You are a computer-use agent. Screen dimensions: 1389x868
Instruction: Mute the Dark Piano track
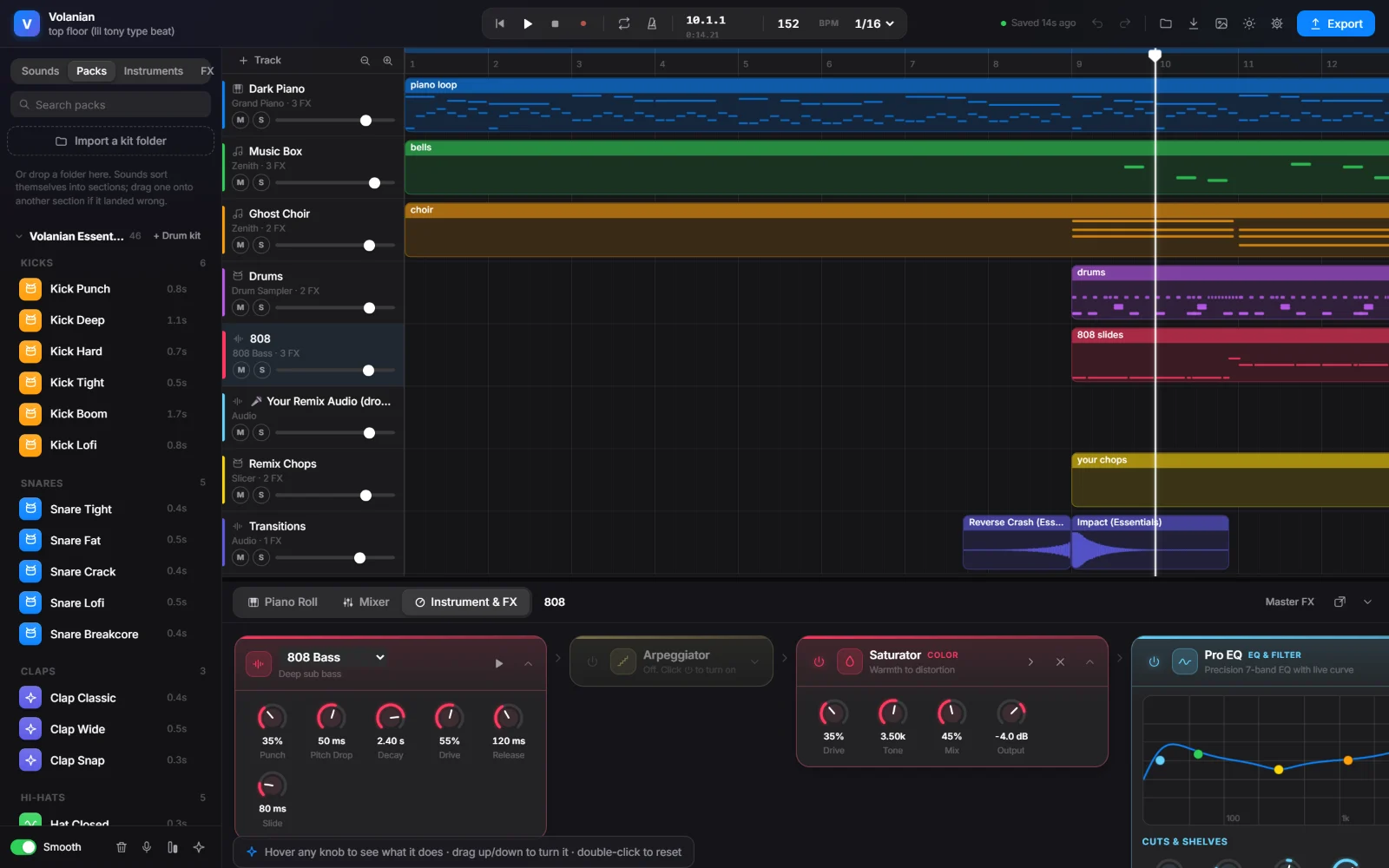click(x=240, y=120)
